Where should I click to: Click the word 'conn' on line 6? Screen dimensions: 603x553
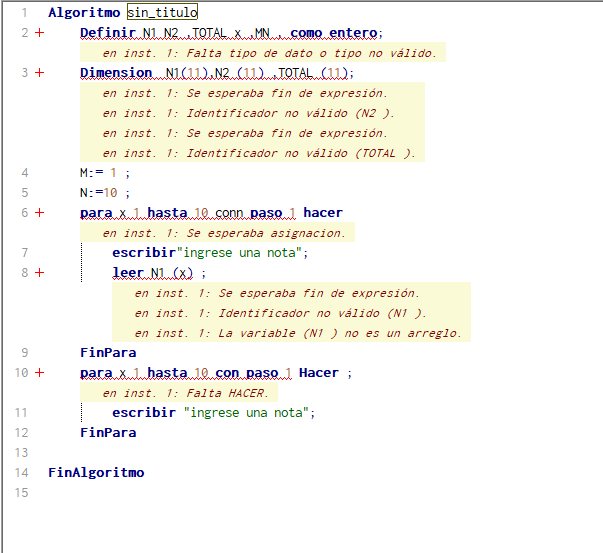(229, 213)
